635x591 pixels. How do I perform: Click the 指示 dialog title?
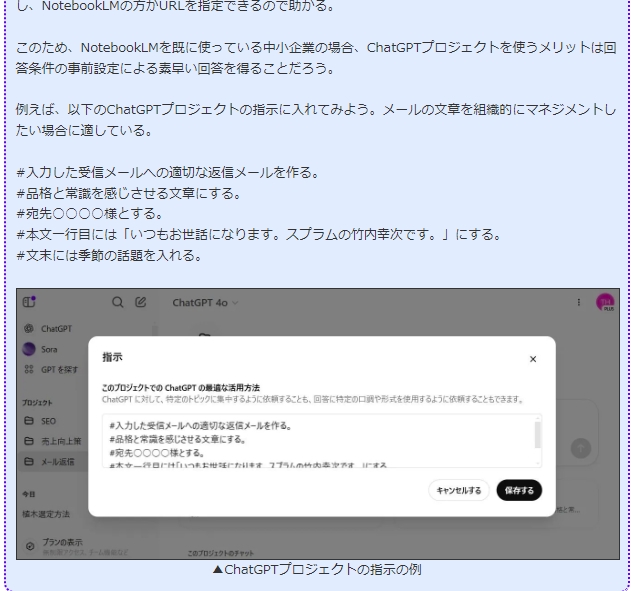[x=112, y=357]
